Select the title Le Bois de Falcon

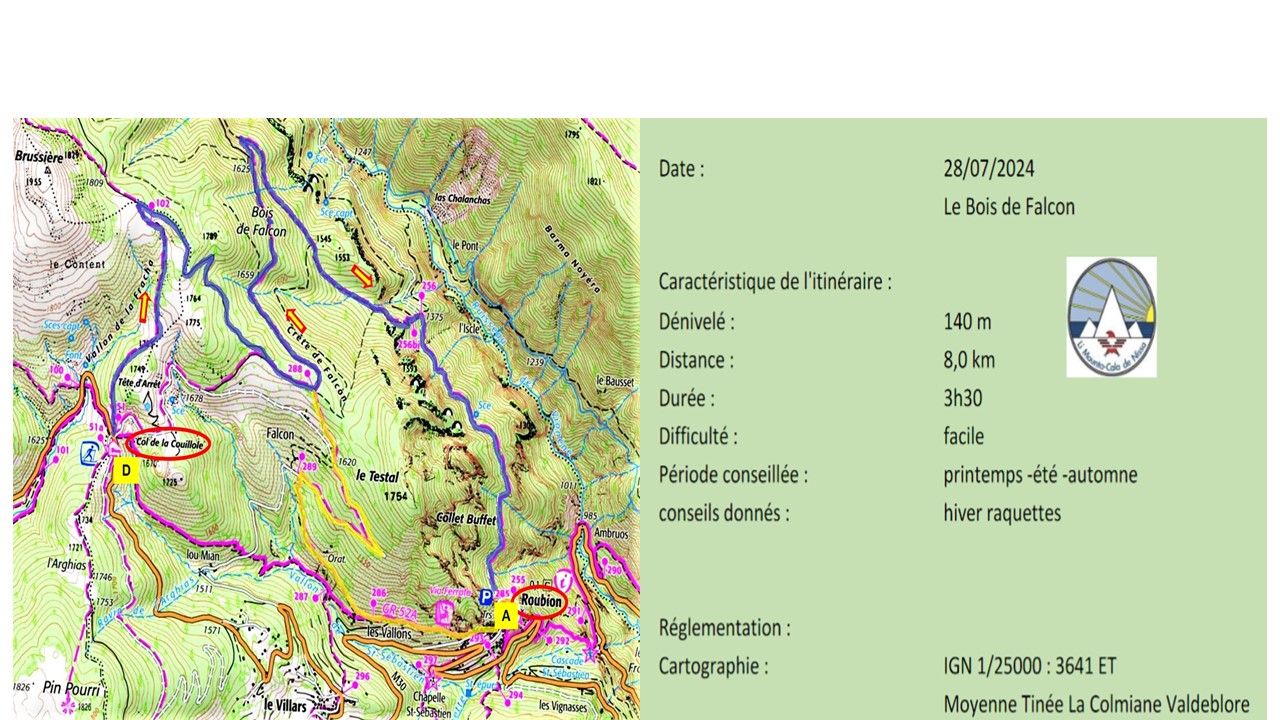(1009, 207)
